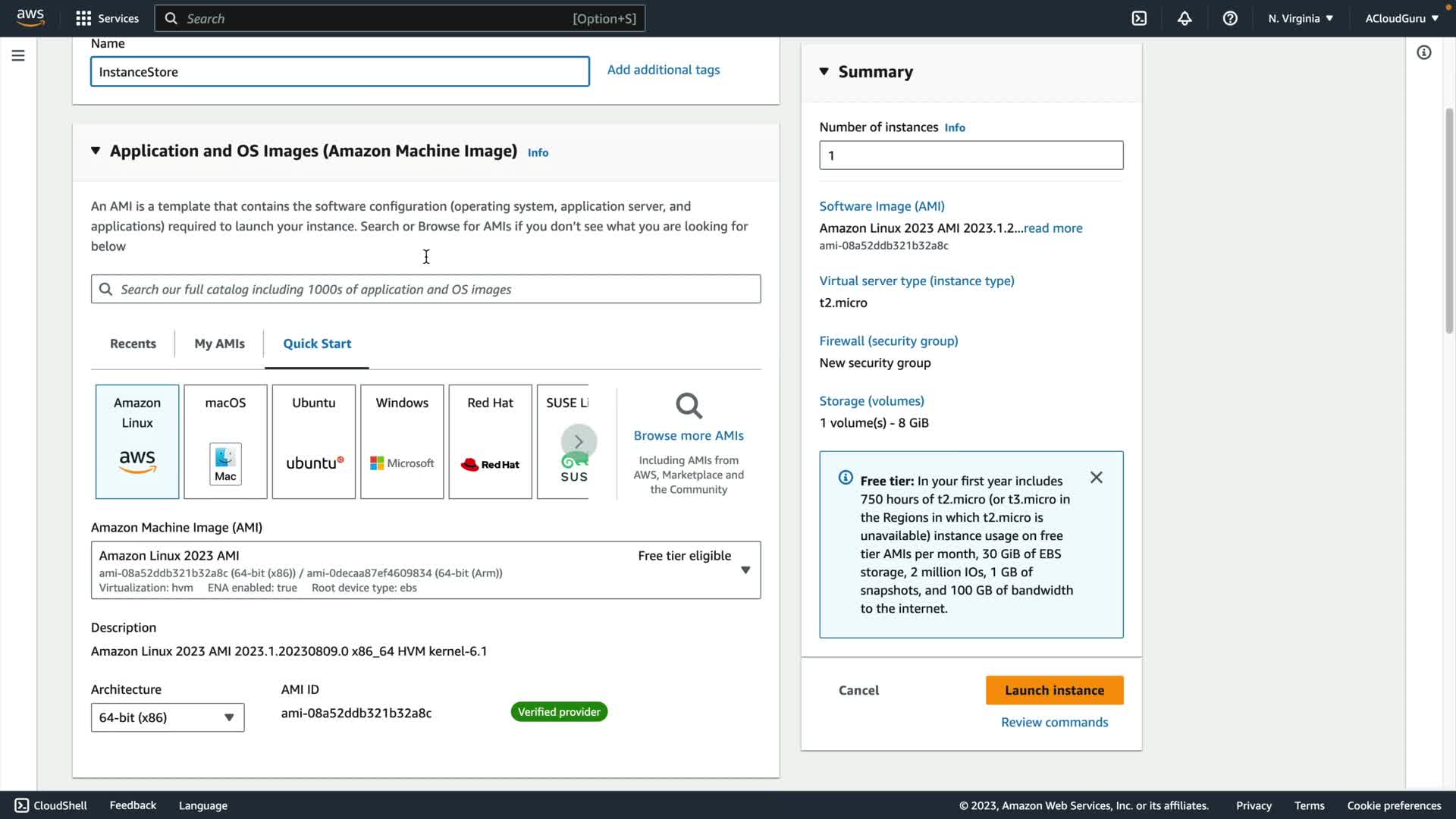This screenshot has width=1456, height=819.
Task: Collapse the Summary panel
Action: pos(824,71)
